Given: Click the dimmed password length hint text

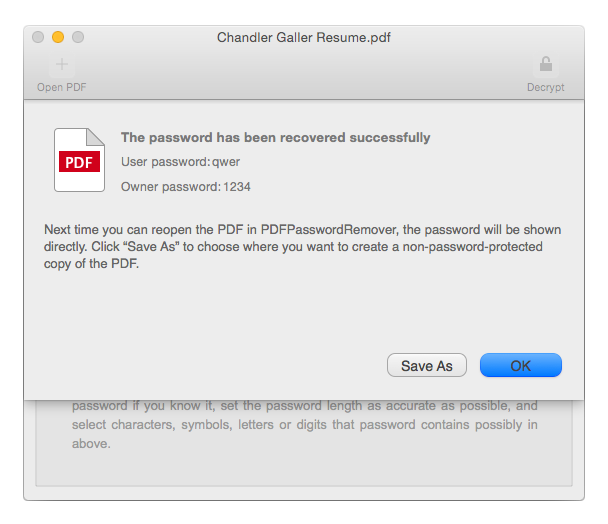Looking at the screenshot, I should point(304,424).
